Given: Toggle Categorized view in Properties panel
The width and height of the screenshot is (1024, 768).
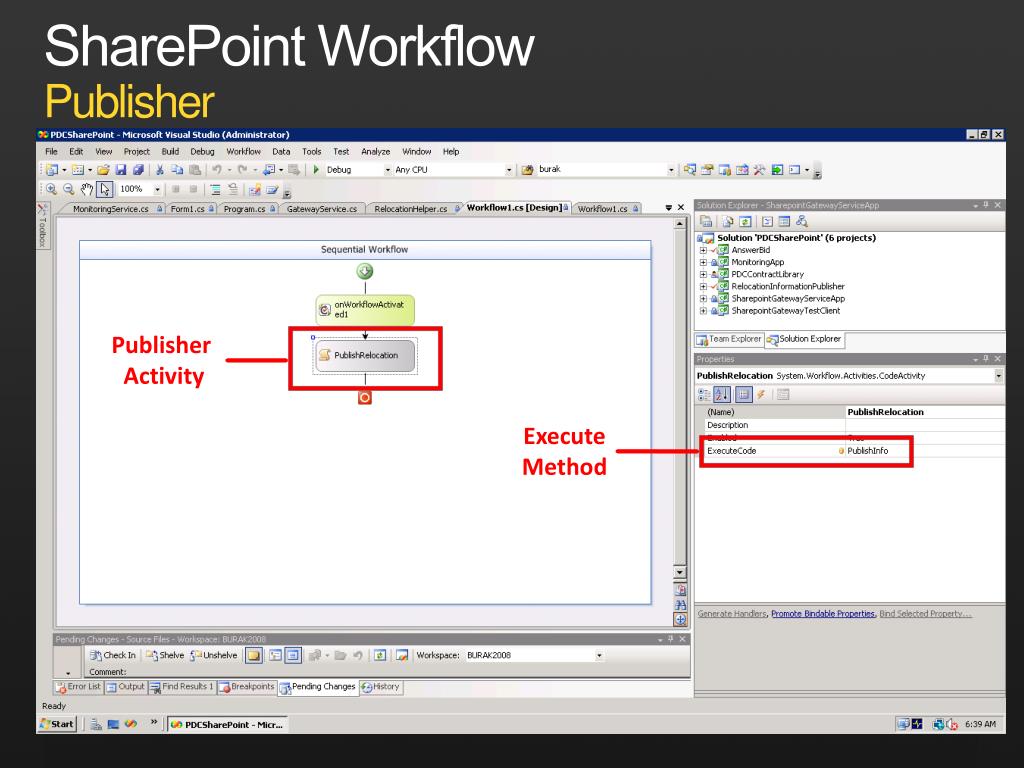Looking at the screenshot, I should click(x=704, y=394).
